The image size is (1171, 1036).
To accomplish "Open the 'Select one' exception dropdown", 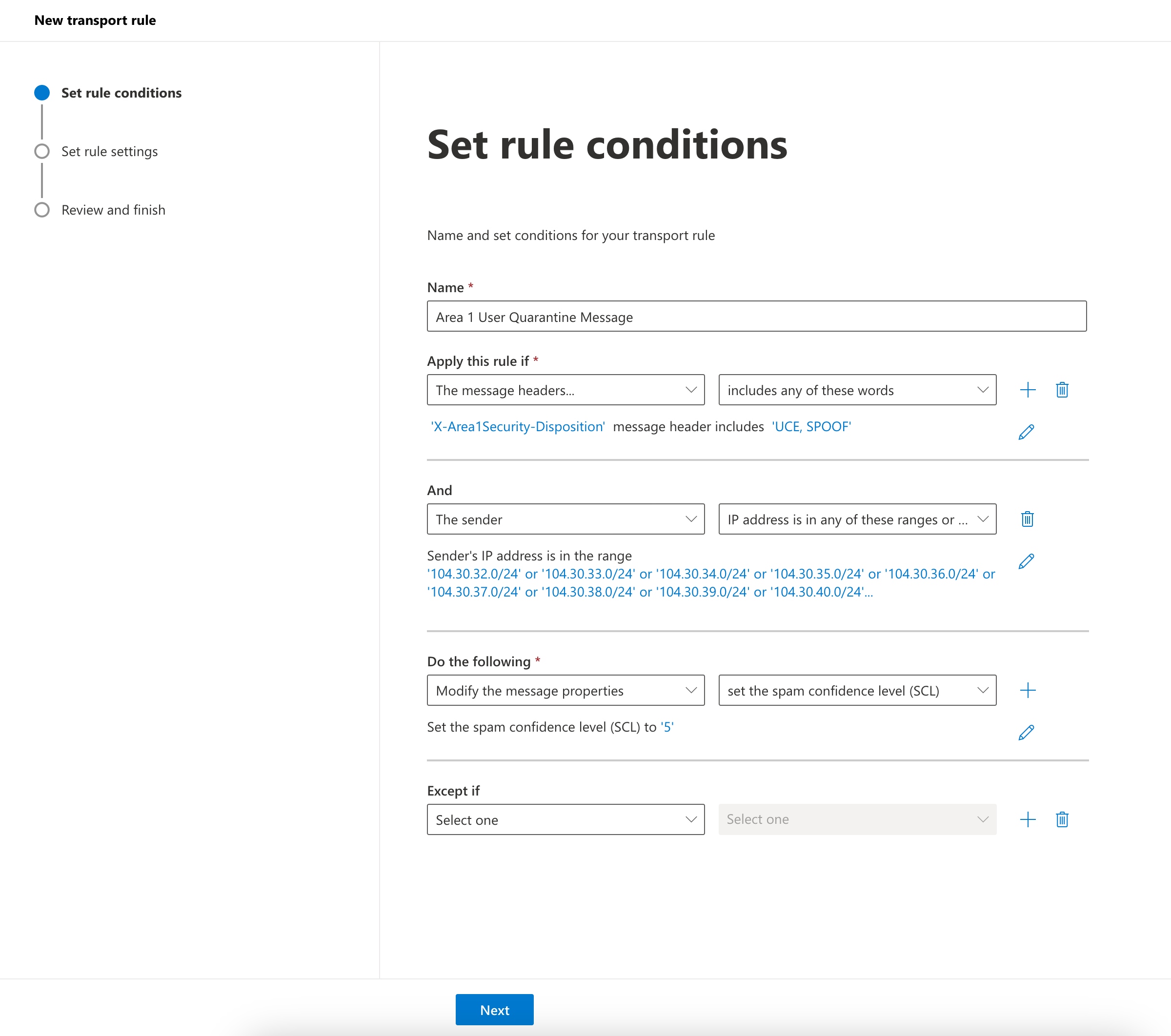I will (565, 819).
